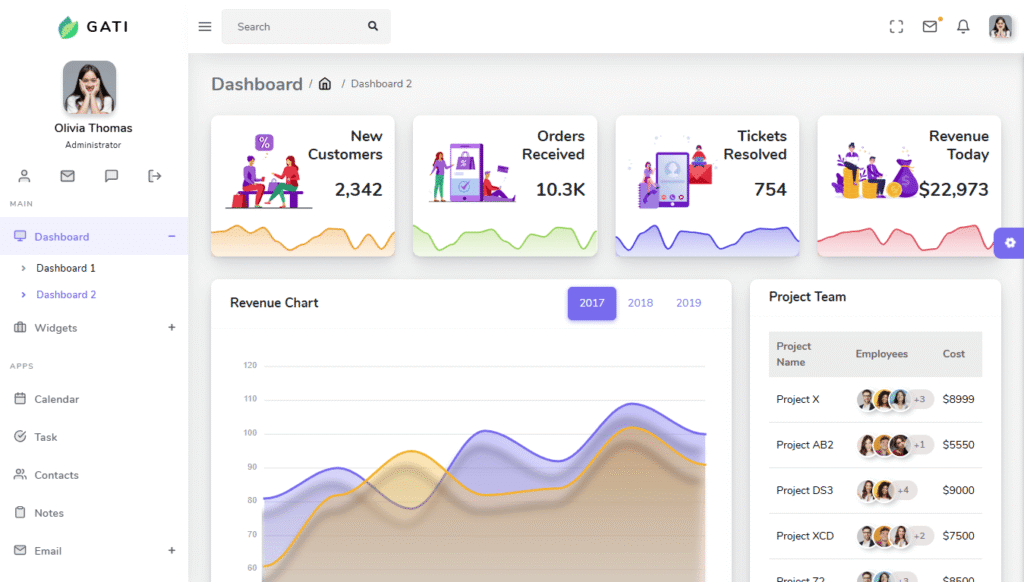
Task: Click the +4 employees badge for Project DS3
Action: coord(904,490)
